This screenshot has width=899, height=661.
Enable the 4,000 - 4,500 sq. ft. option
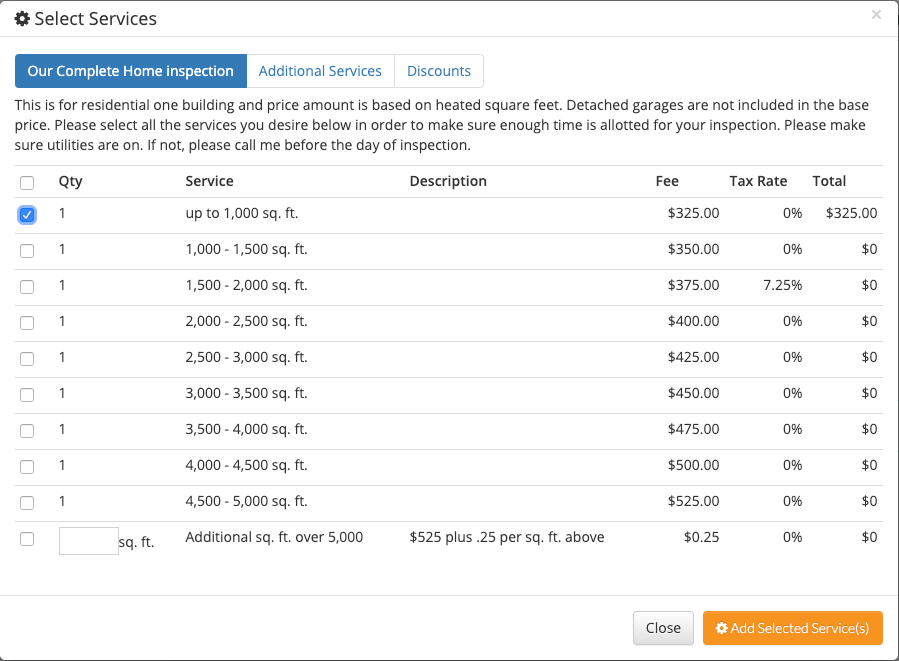pyautogui.click(x=27, y=467)
